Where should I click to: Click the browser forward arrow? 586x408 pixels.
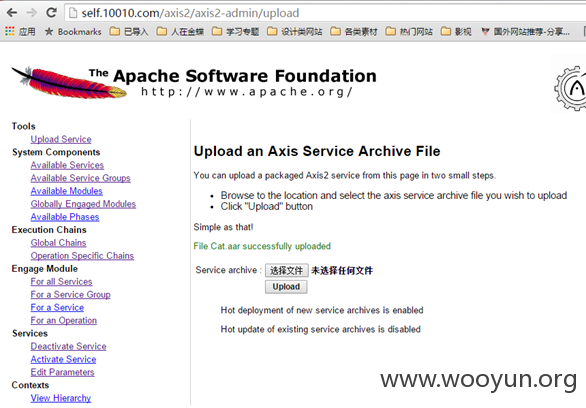(x=31, y=13)
